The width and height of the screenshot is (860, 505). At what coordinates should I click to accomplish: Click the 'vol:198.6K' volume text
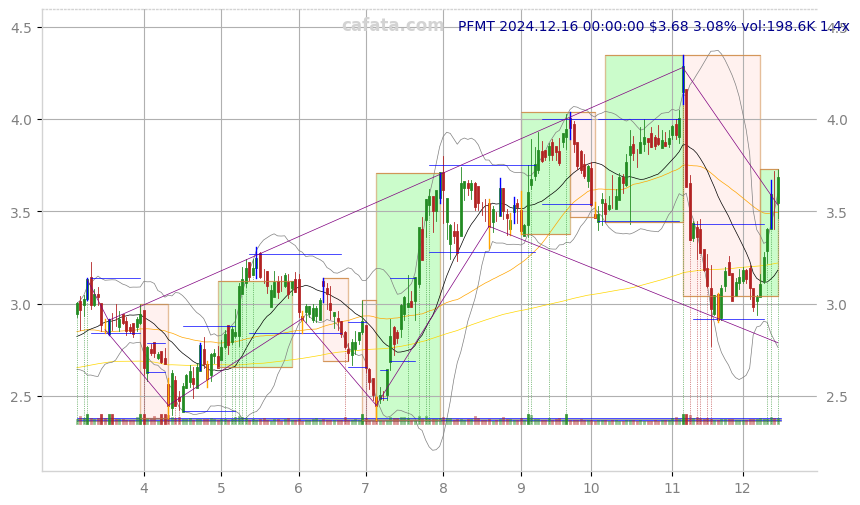click(x=778, y=26)
